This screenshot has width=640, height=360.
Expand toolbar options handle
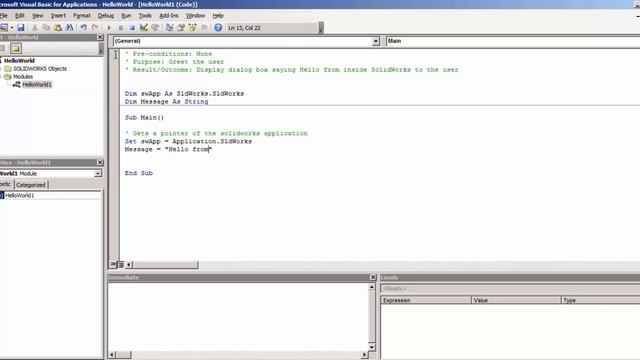point(321,28)
